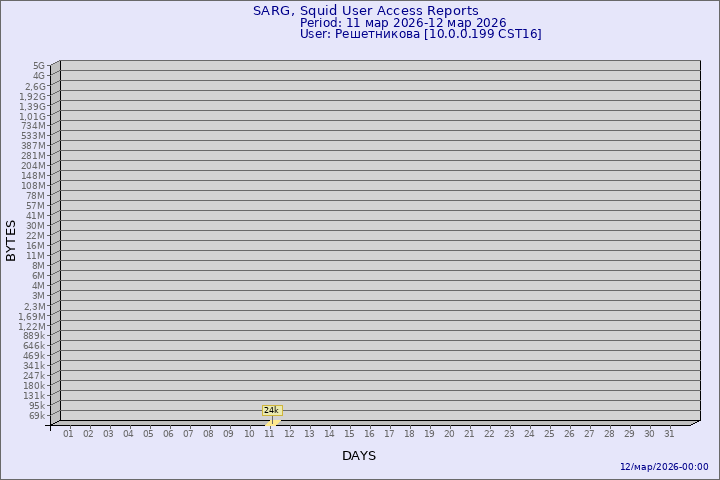
Task: Click the 469k label on bytes axis
Action: pos(34,356)
